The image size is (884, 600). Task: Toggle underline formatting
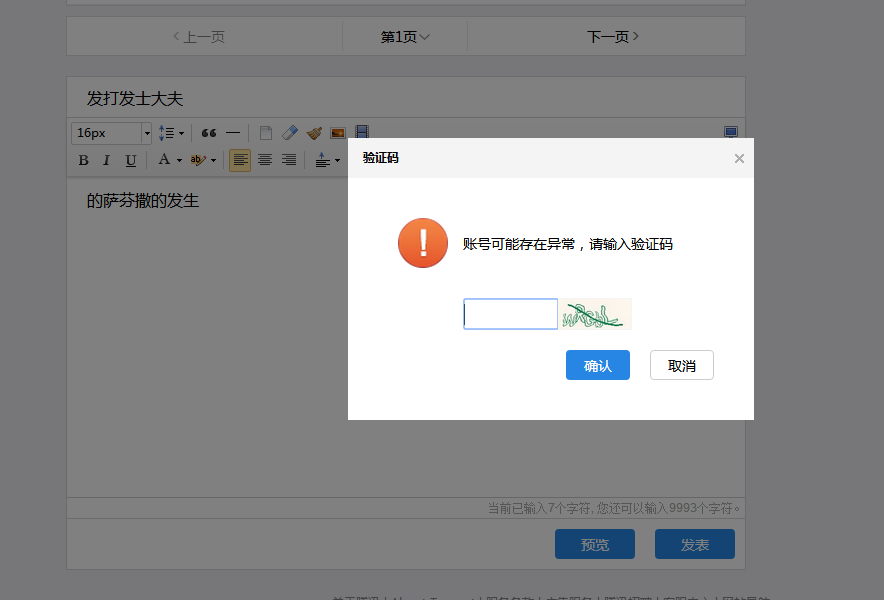point(131,159)
